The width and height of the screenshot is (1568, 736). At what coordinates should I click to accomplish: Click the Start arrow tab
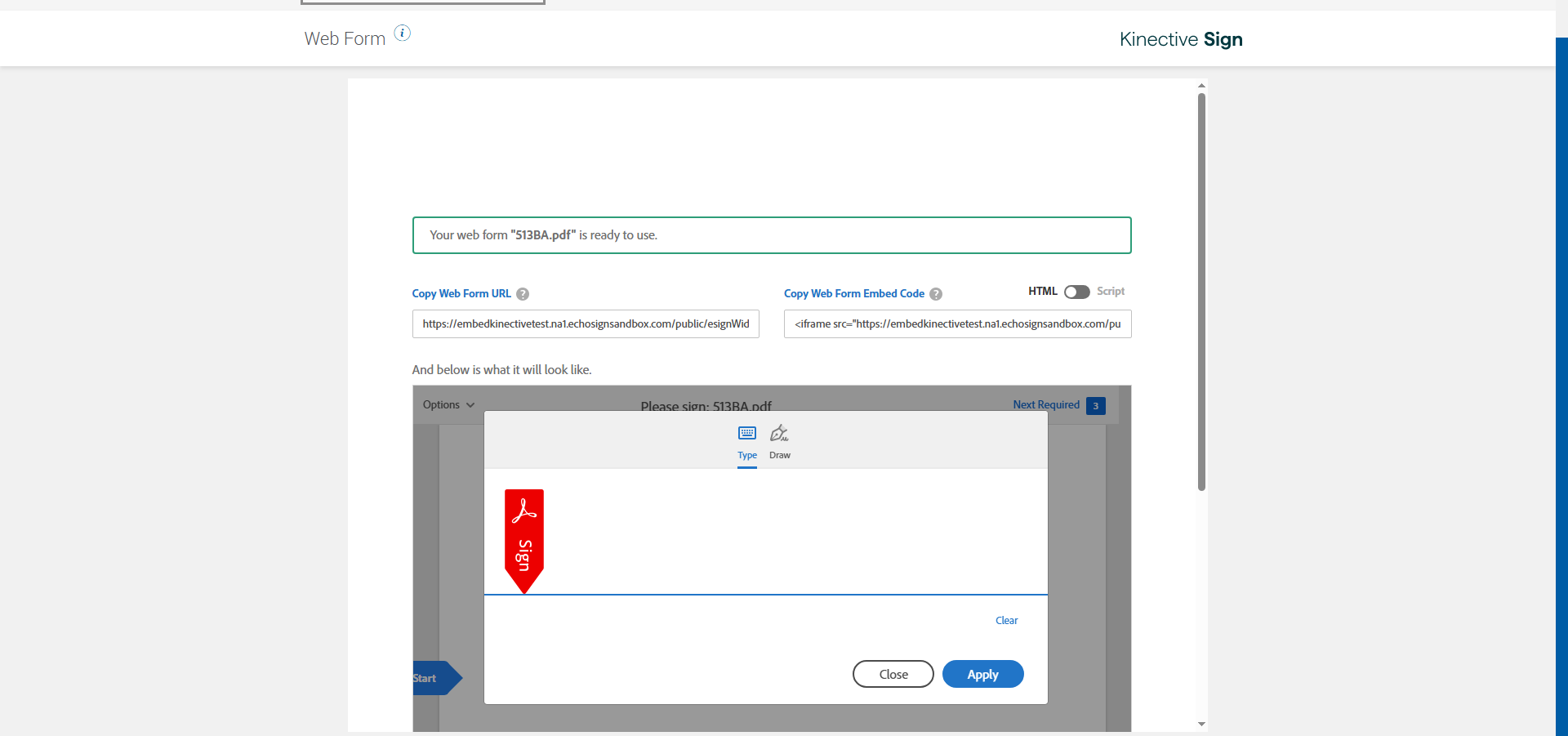pyautogui.click(x=437, y=678)
